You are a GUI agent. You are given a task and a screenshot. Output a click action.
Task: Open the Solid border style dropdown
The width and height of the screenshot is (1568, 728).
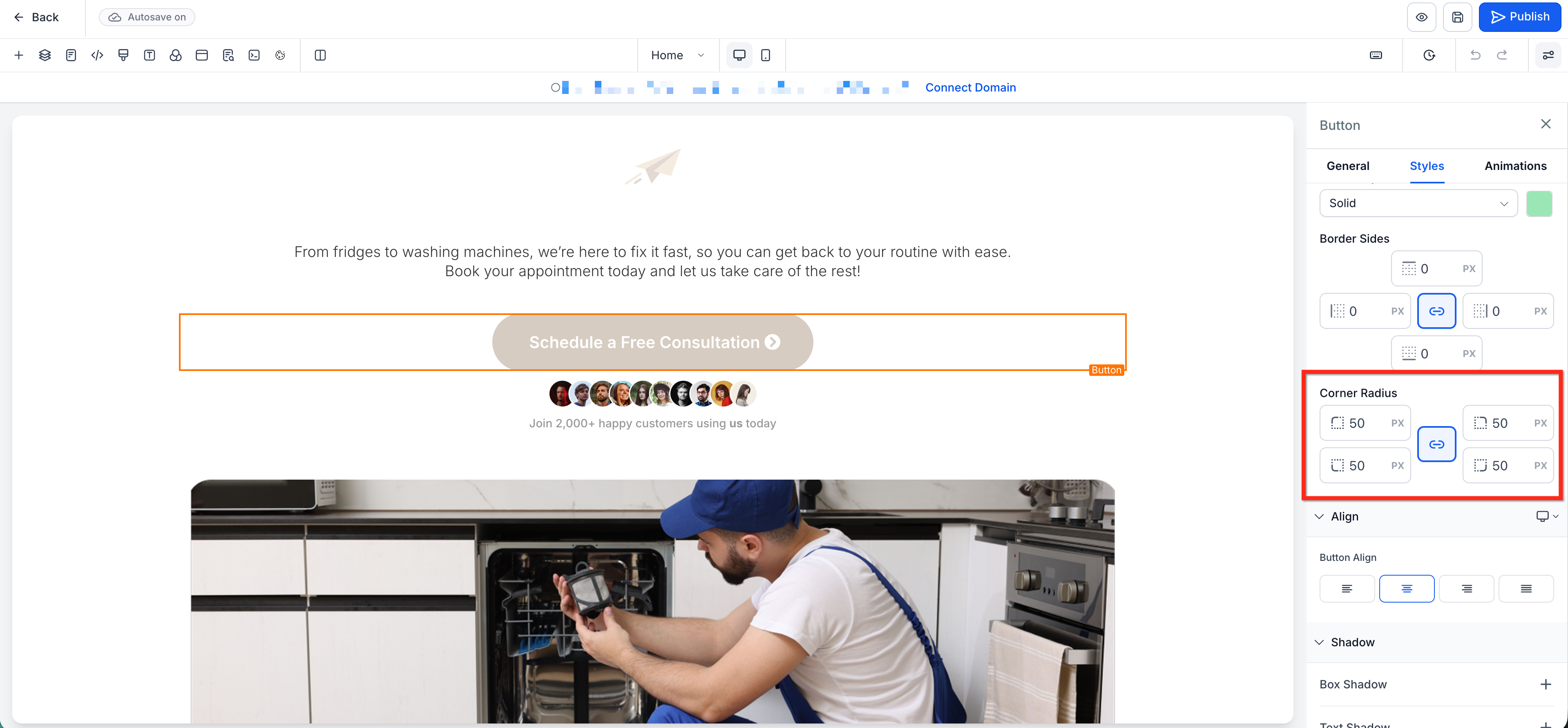(x=1418, y=203)
